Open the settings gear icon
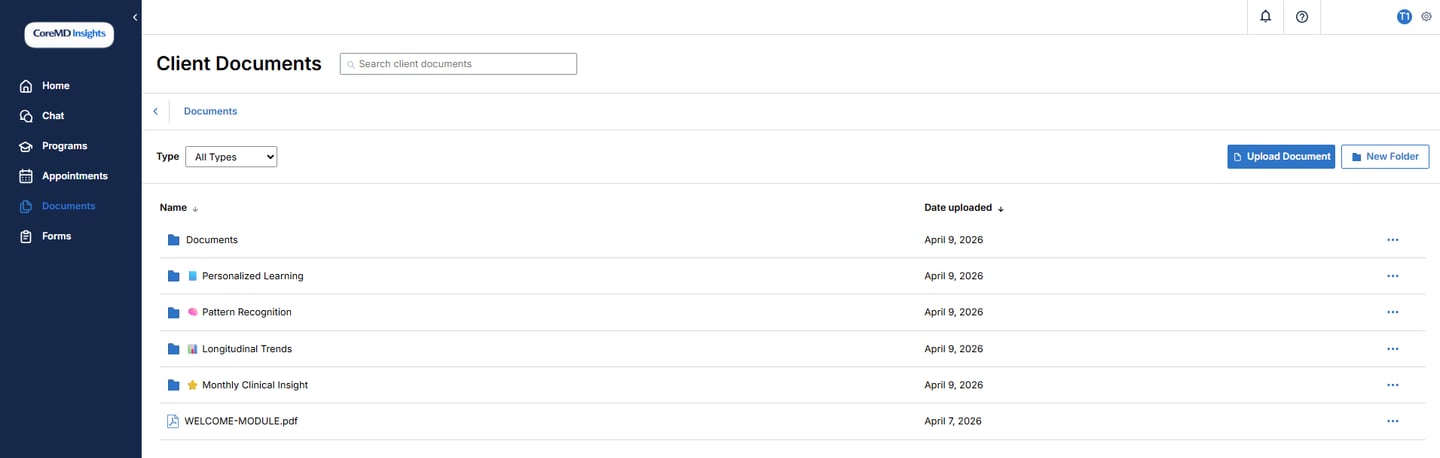 tap(1427, 17)
